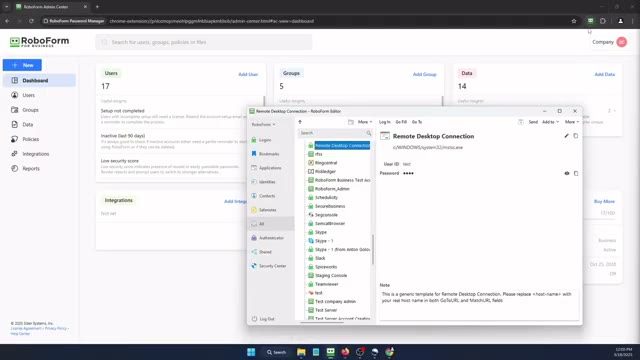Click the icon left of Send in Editor toolbar
The height and width of the screenshot is (360, 640).
point(521,122)
